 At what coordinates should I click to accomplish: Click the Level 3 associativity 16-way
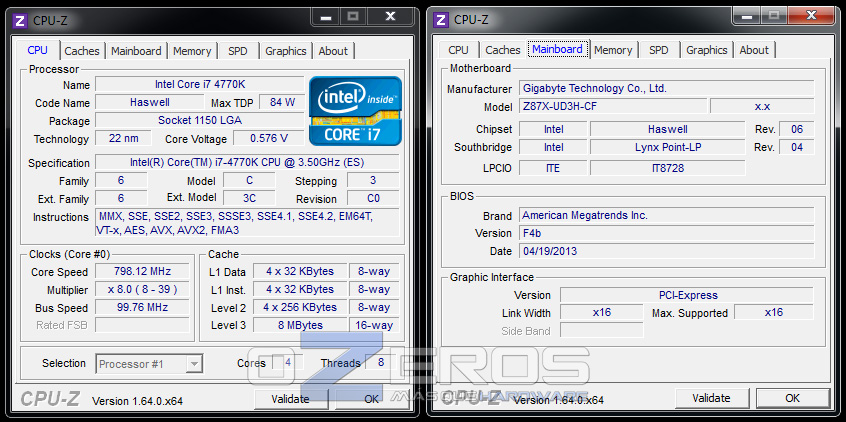[x=374, y=325]
